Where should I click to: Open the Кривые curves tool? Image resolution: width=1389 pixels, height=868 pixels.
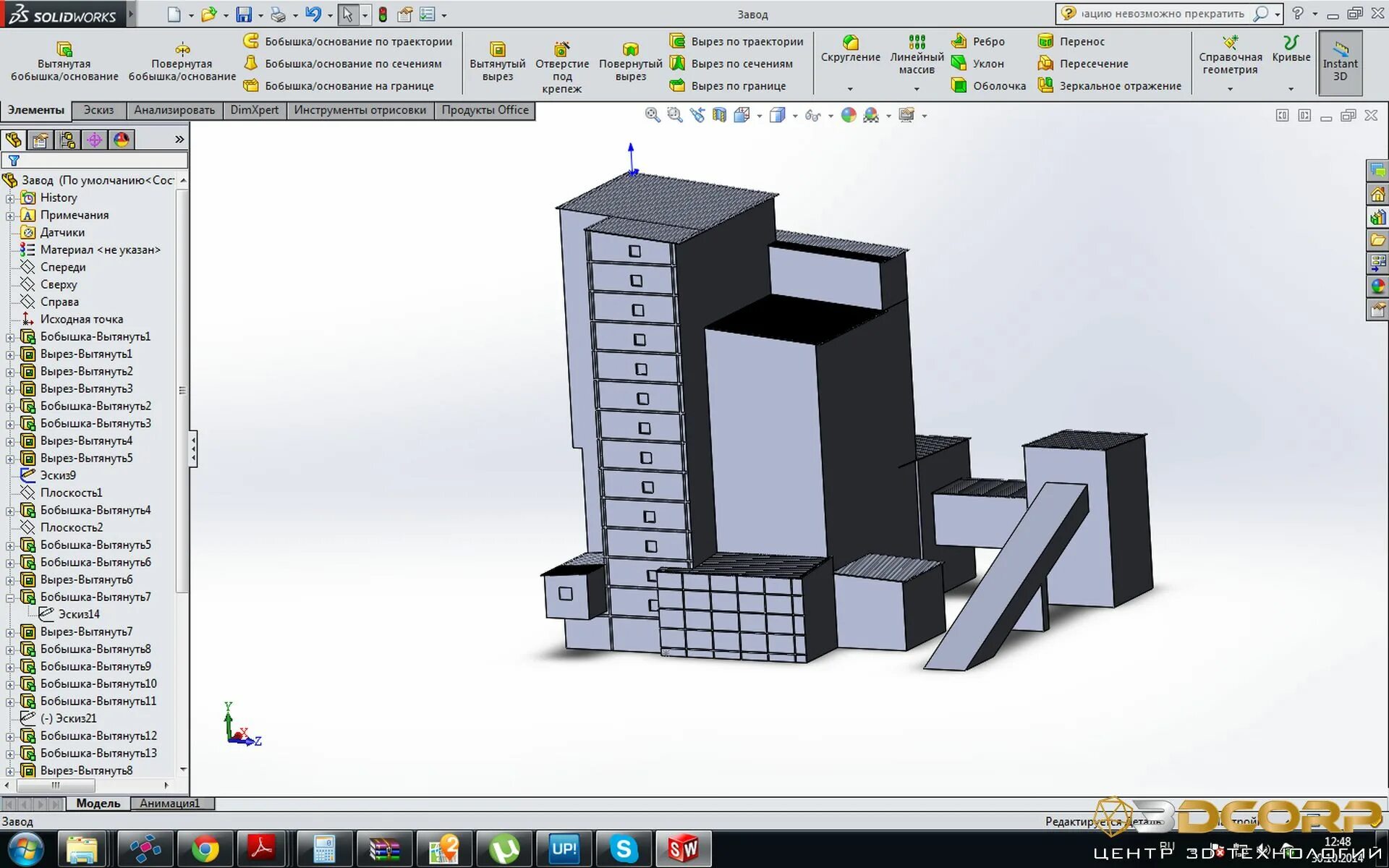[1291, 49]
